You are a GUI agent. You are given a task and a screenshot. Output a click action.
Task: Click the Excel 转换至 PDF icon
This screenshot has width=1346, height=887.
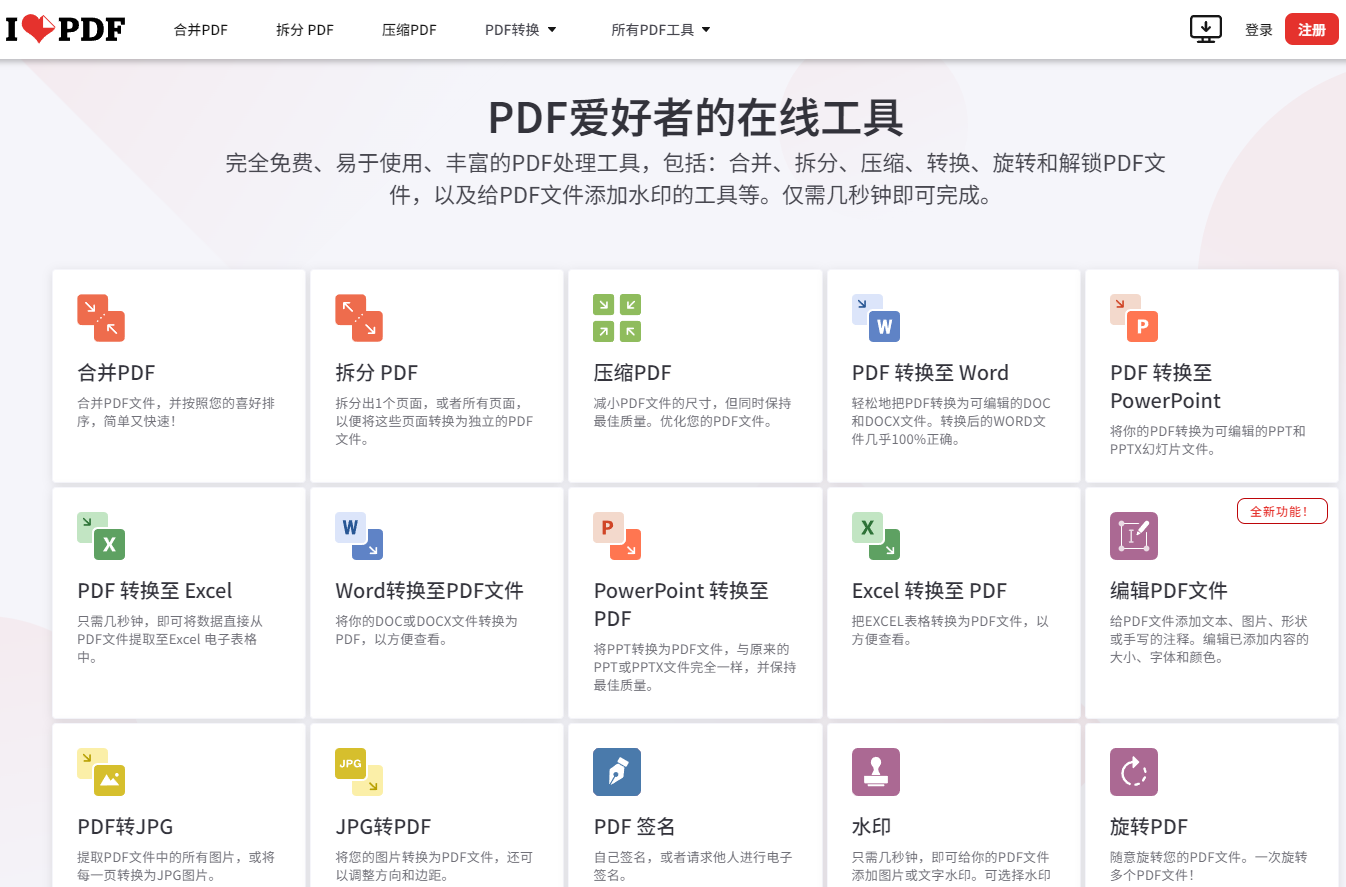876,536
